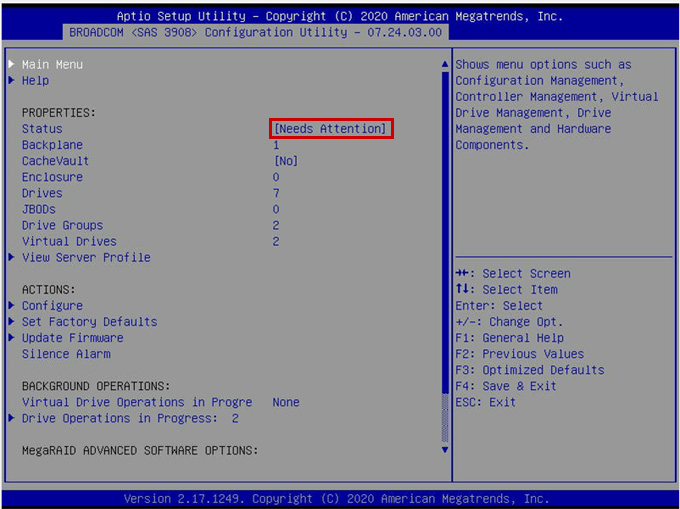Select the CacheVault No value
The width and height of the screenshot is (680, 509).
(285, 161)
